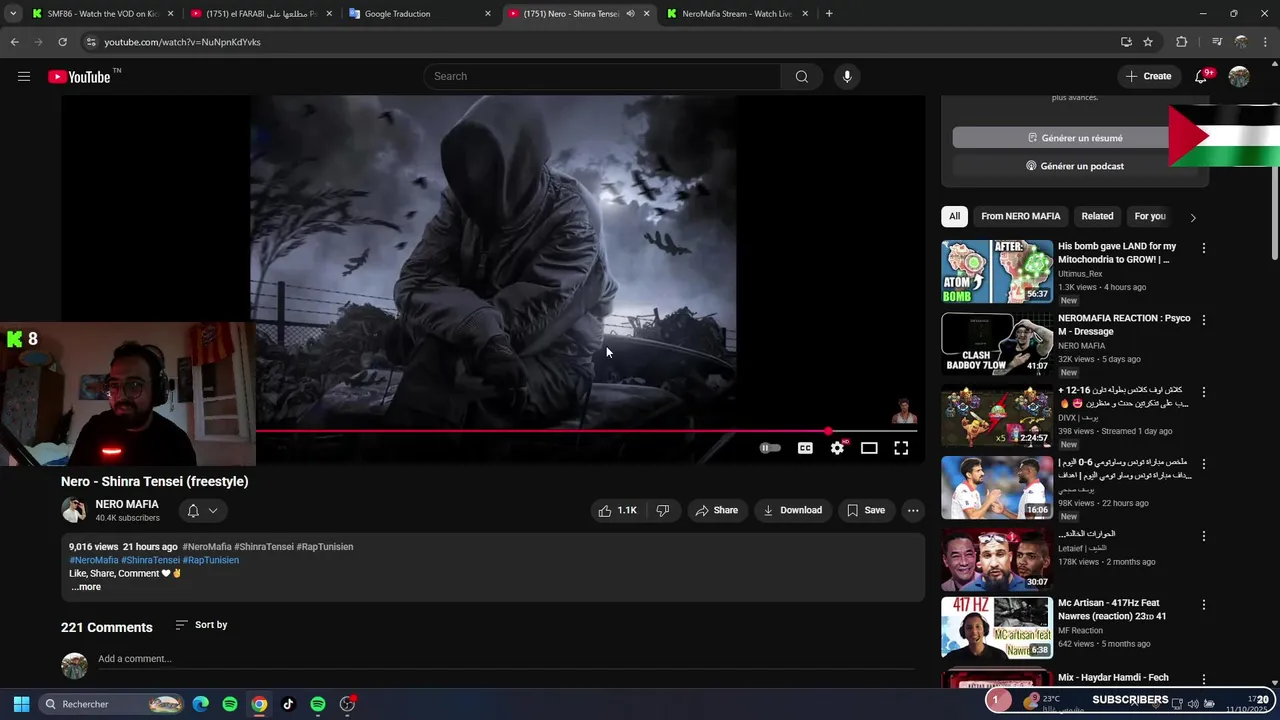This screenshot has width=1280, height=720.
Task: Click Générer un podcast button
Action: (1074, 166)
